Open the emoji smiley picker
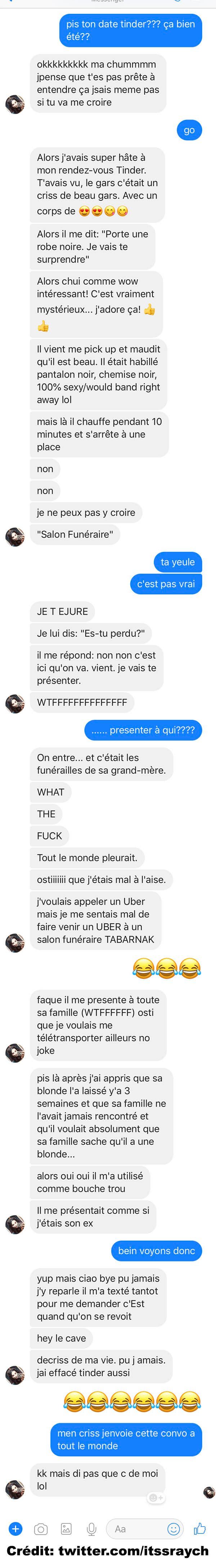The image size is (216, 1568). (173, 1528)
